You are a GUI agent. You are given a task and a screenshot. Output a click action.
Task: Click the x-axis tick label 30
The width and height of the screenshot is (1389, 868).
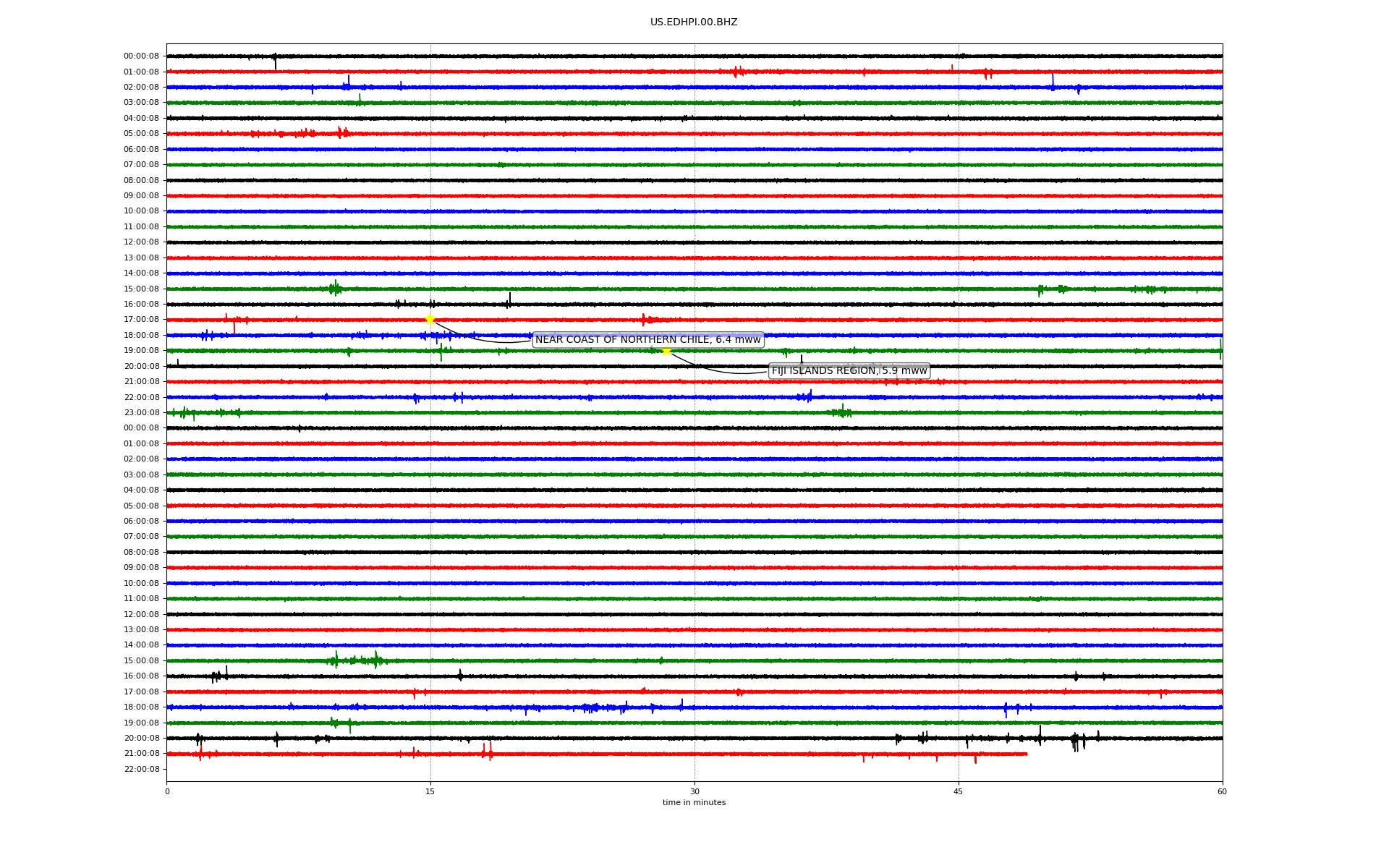(694, 791)
